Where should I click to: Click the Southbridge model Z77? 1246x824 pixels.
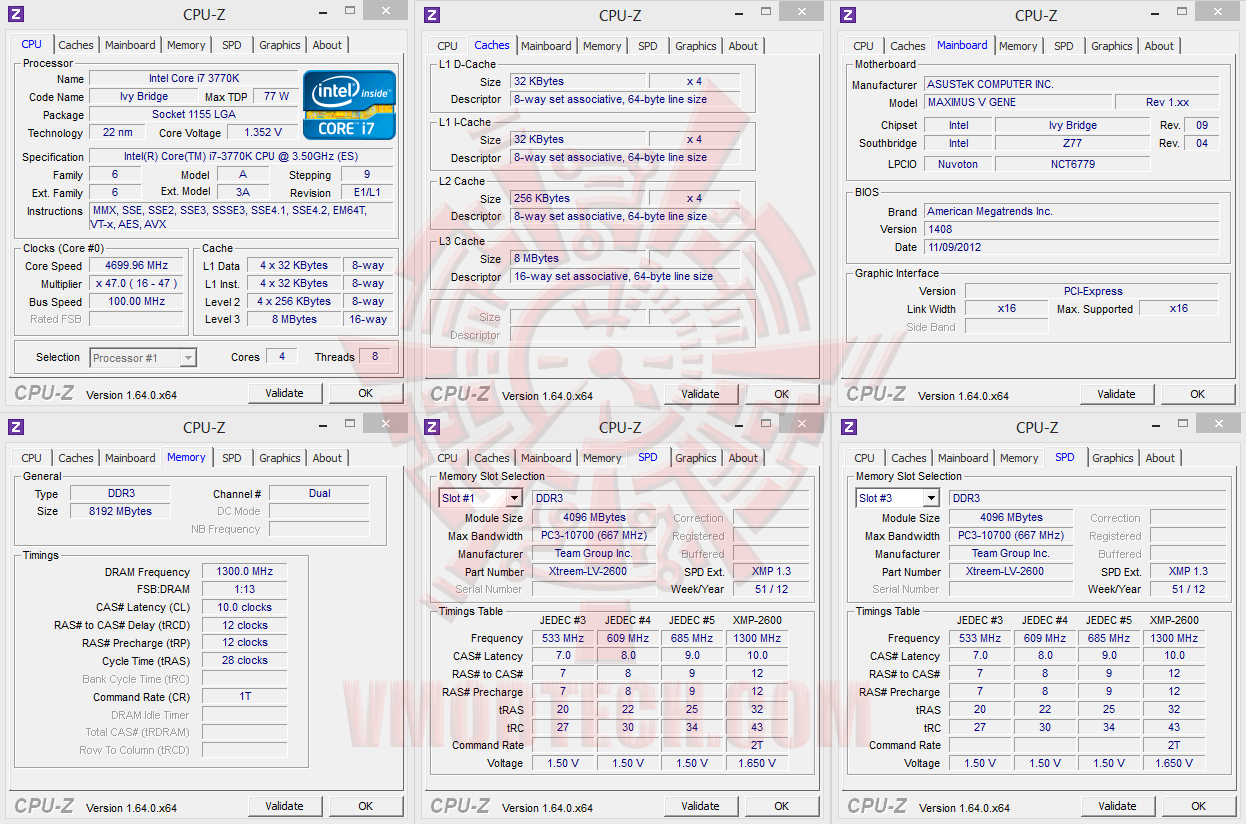tap(1072, 143)
